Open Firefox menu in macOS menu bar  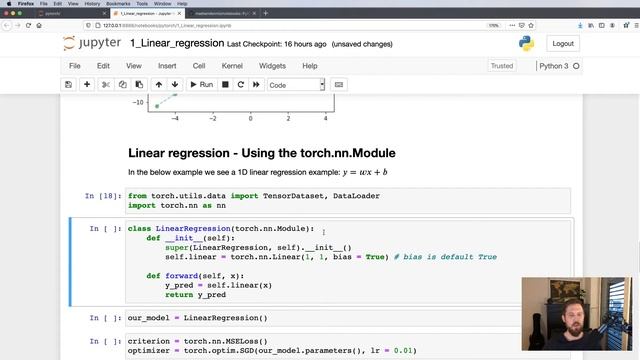(26, 4)
